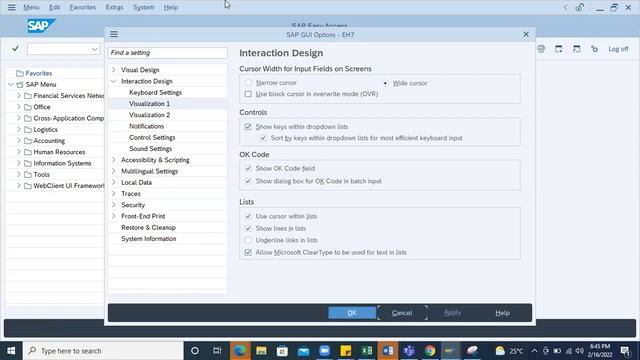640x360 pixels.
Task: Enable Underline links in lists
Action: [x=248, y=240]
